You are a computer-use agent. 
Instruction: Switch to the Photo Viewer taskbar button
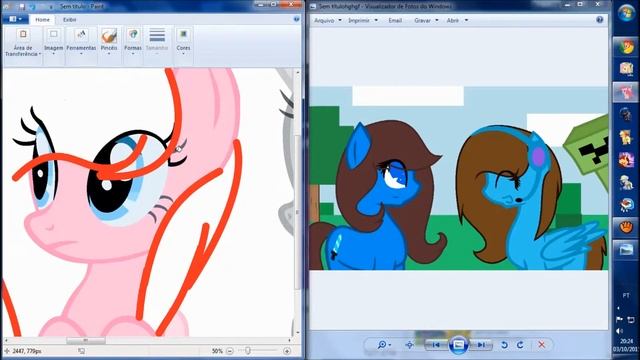(x=626, y=249)
